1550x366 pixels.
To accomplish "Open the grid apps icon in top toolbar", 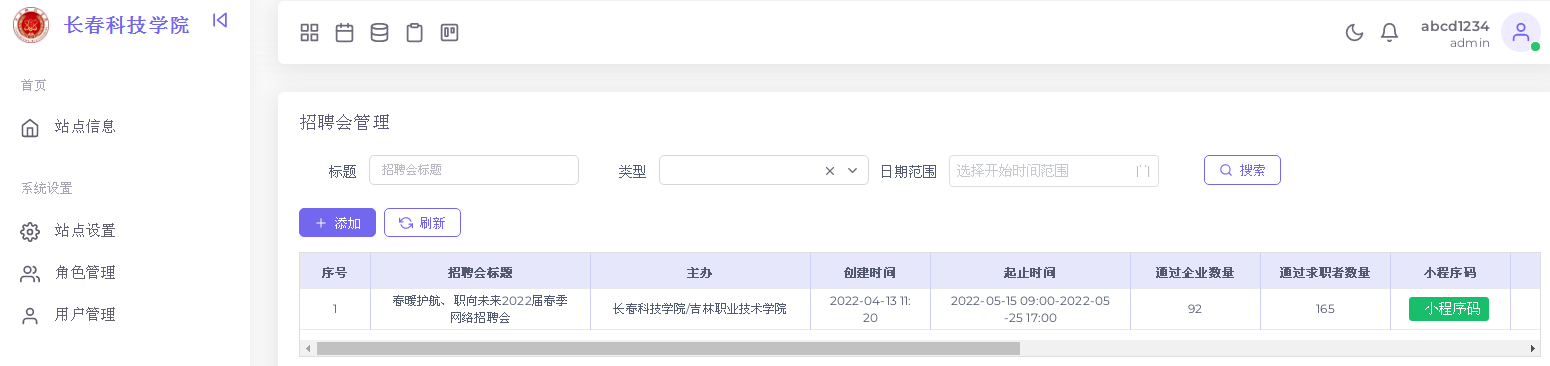I will (310, 33).
